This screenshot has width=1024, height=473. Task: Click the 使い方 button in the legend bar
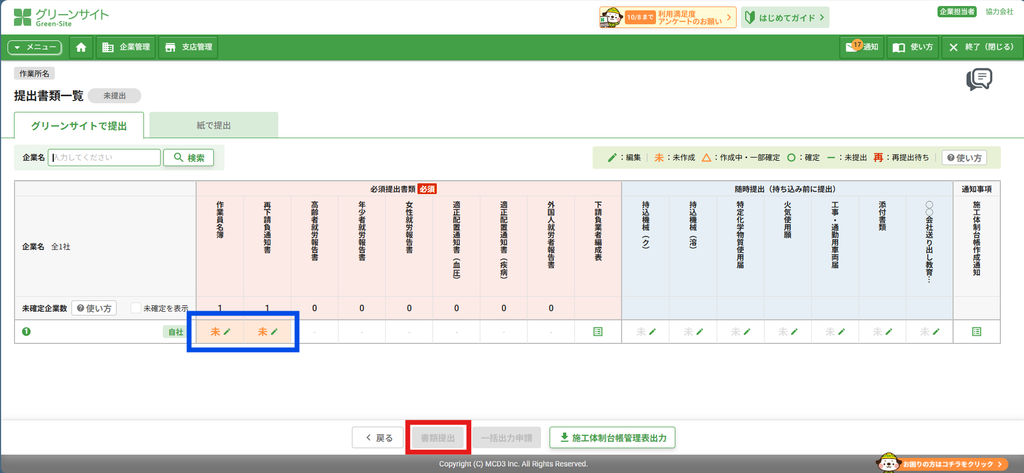point(964,157)
